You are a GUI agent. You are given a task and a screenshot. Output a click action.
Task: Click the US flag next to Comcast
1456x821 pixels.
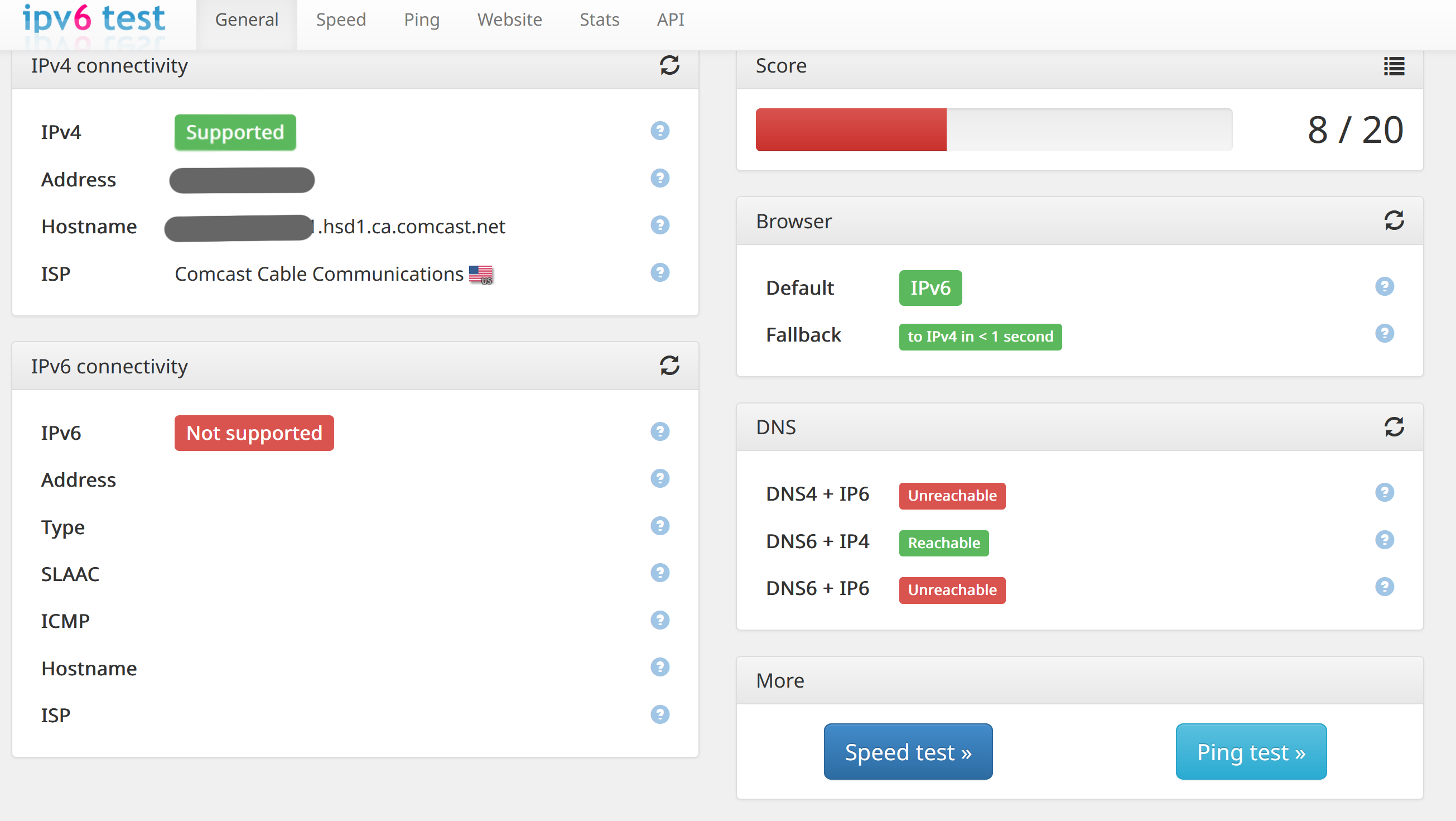pos(481,275)
